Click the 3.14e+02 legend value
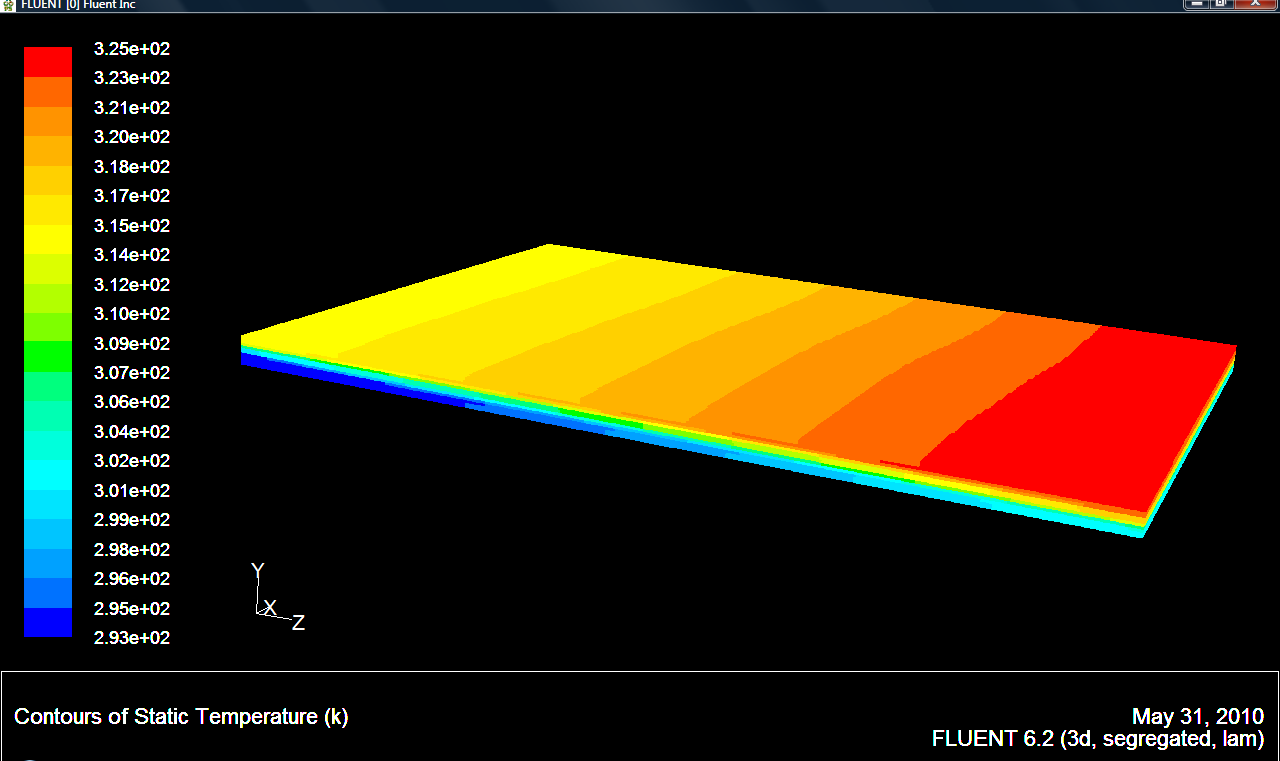The image size is (1280, 761). (131, 255)
